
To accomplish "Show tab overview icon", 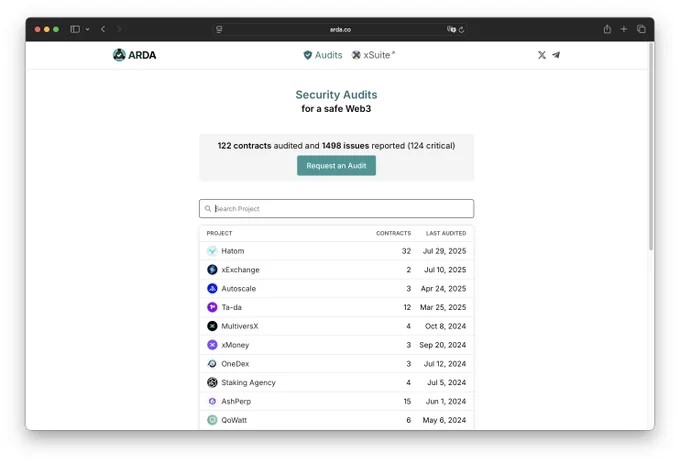I will coord(641,29).
